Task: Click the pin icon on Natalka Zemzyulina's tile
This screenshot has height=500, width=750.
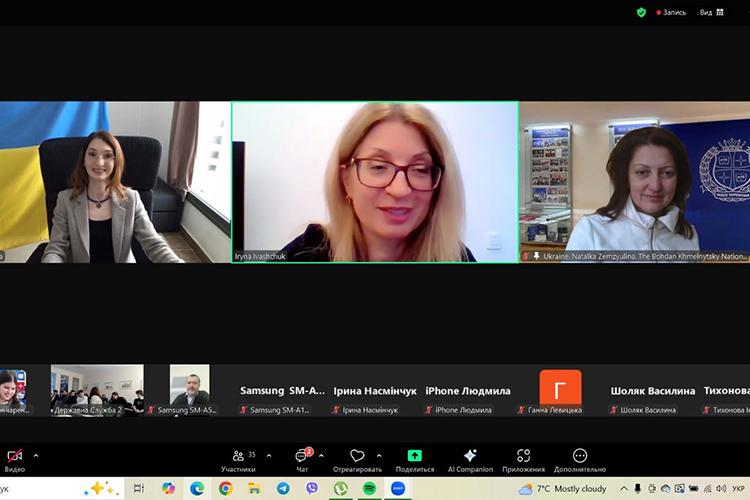Action: click(x=536, y=256)
